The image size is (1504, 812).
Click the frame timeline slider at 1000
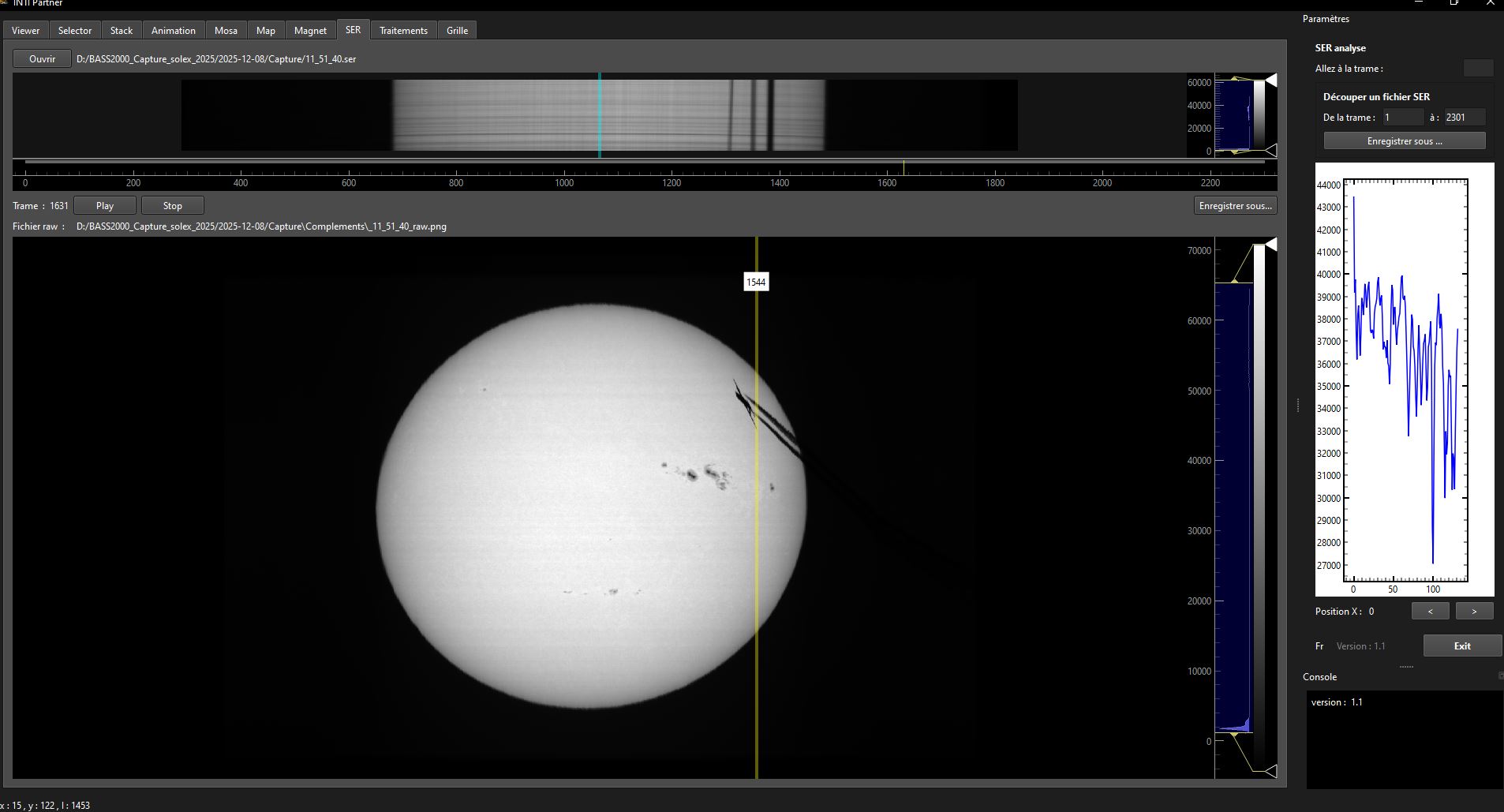click(564, 163)
